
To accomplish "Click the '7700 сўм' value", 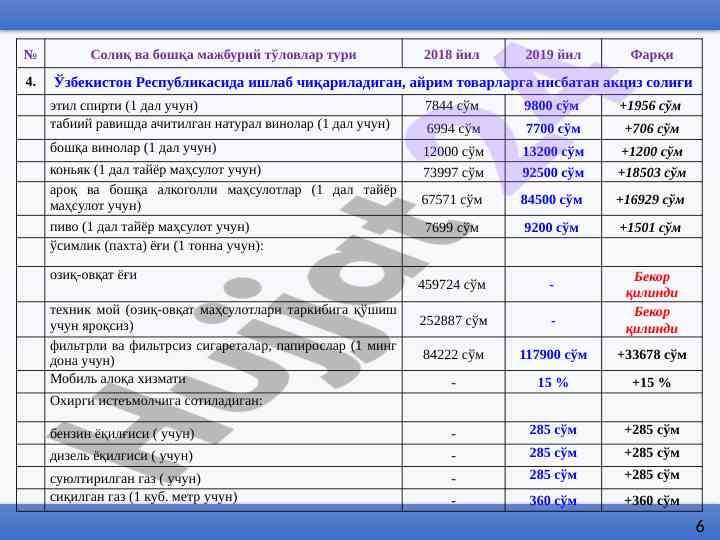I will pos(553,129).
